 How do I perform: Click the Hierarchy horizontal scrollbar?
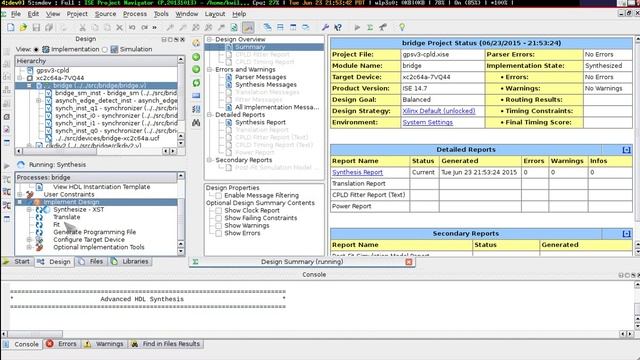(96, 151)
